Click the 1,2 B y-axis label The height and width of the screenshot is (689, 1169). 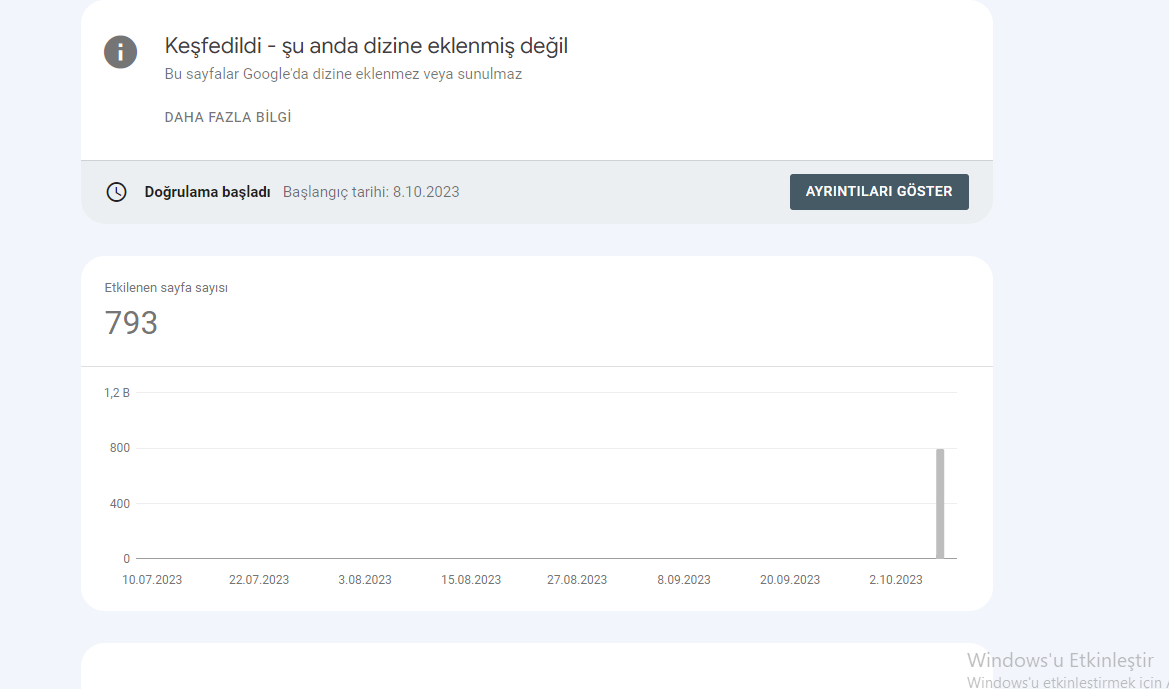coord(117,393)
